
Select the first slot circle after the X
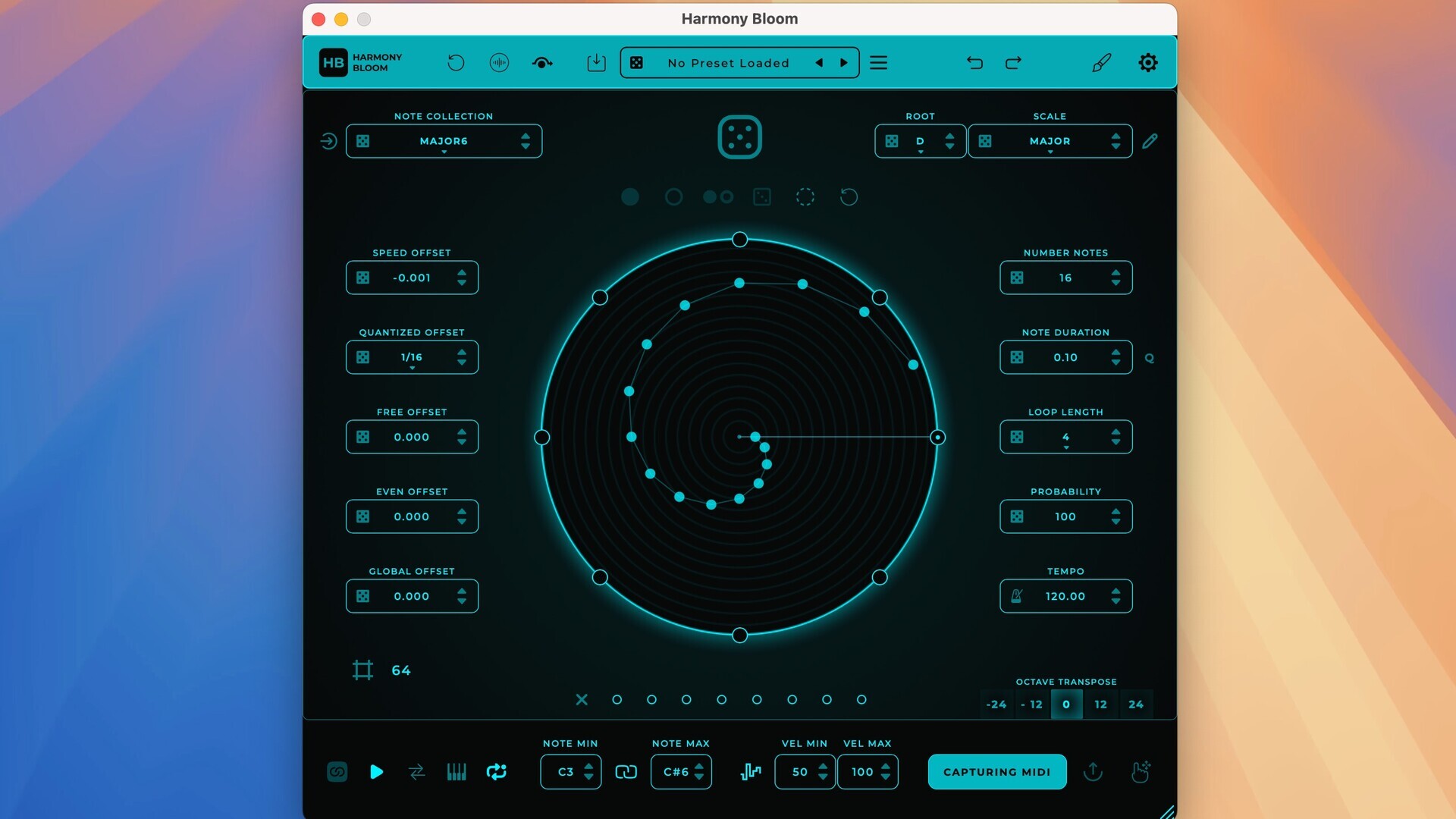tap(617, 699)
